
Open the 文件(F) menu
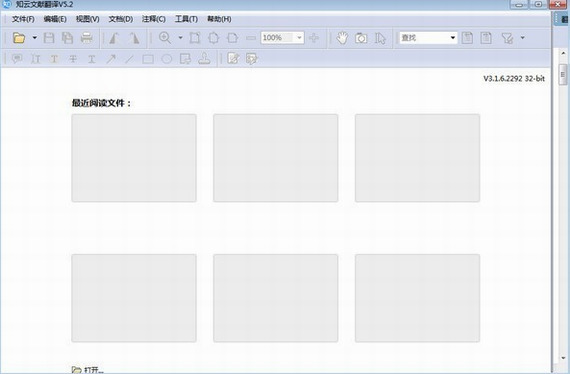point(23,19)
